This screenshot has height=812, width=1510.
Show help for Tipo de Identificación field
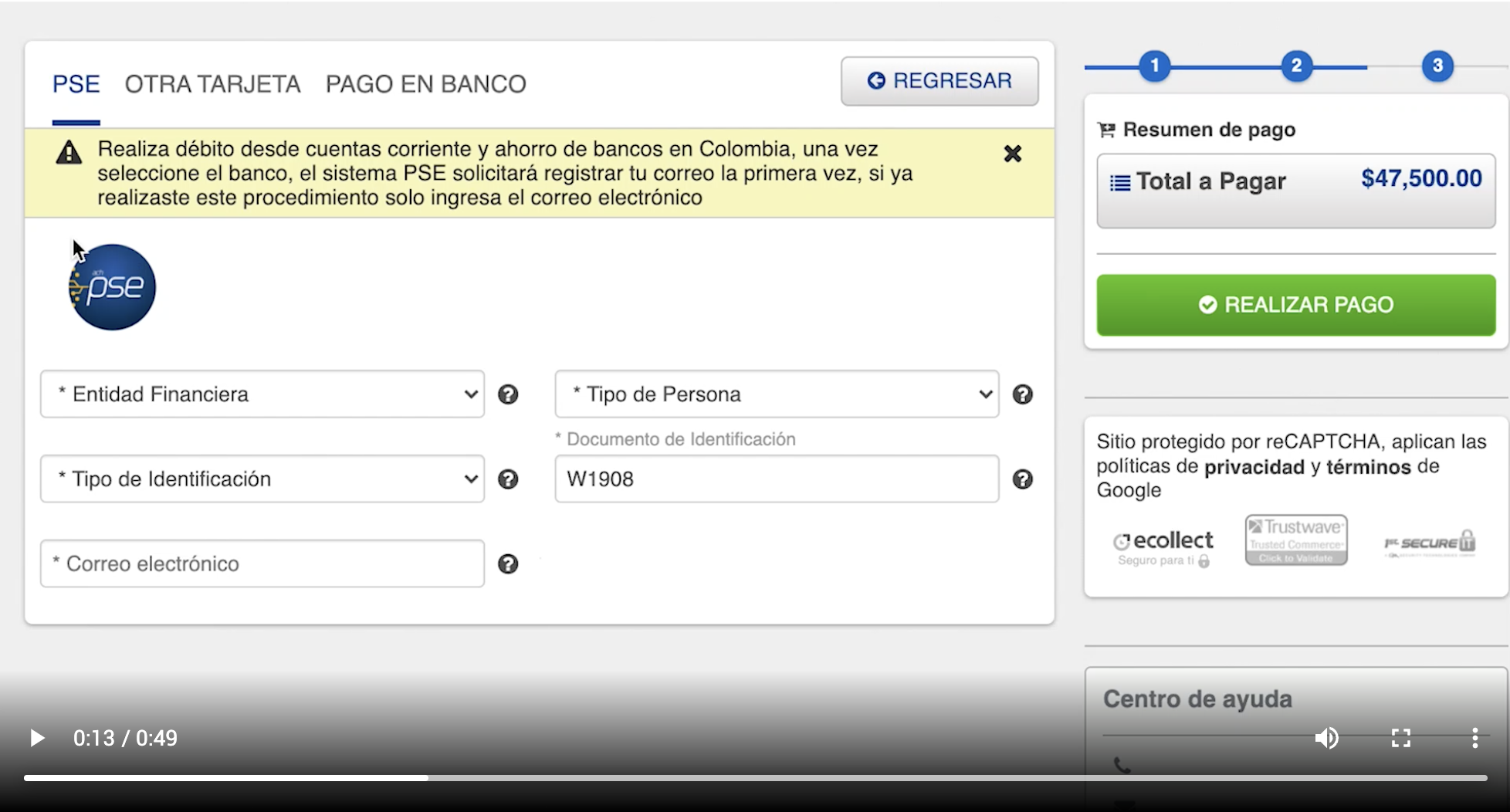coord(508,479)
